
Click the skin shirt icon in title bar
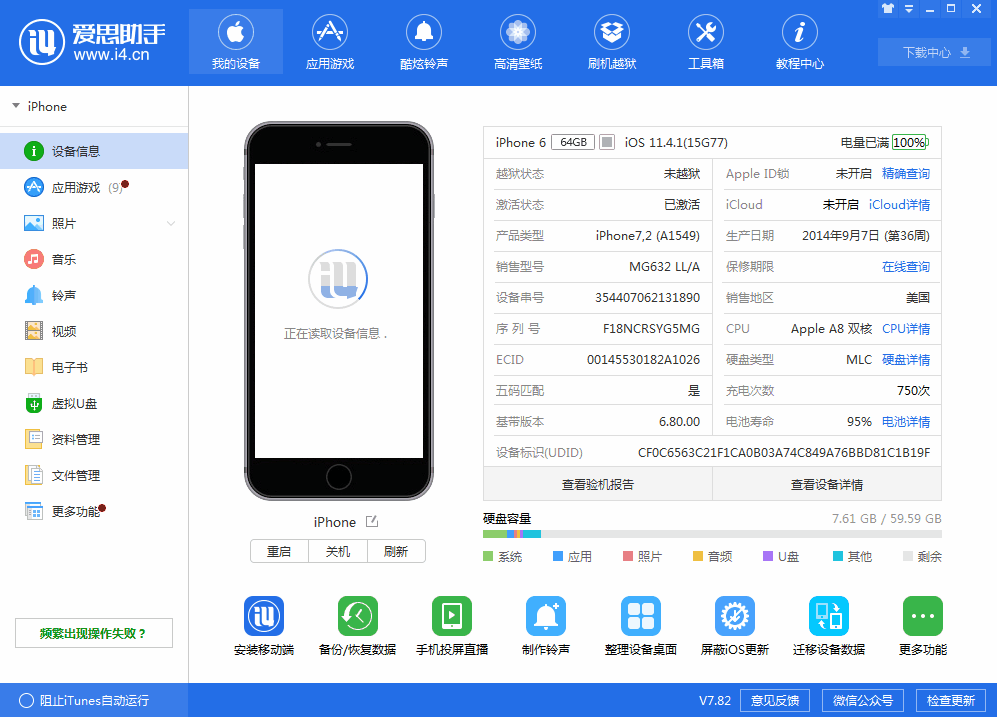pos(888,8)
